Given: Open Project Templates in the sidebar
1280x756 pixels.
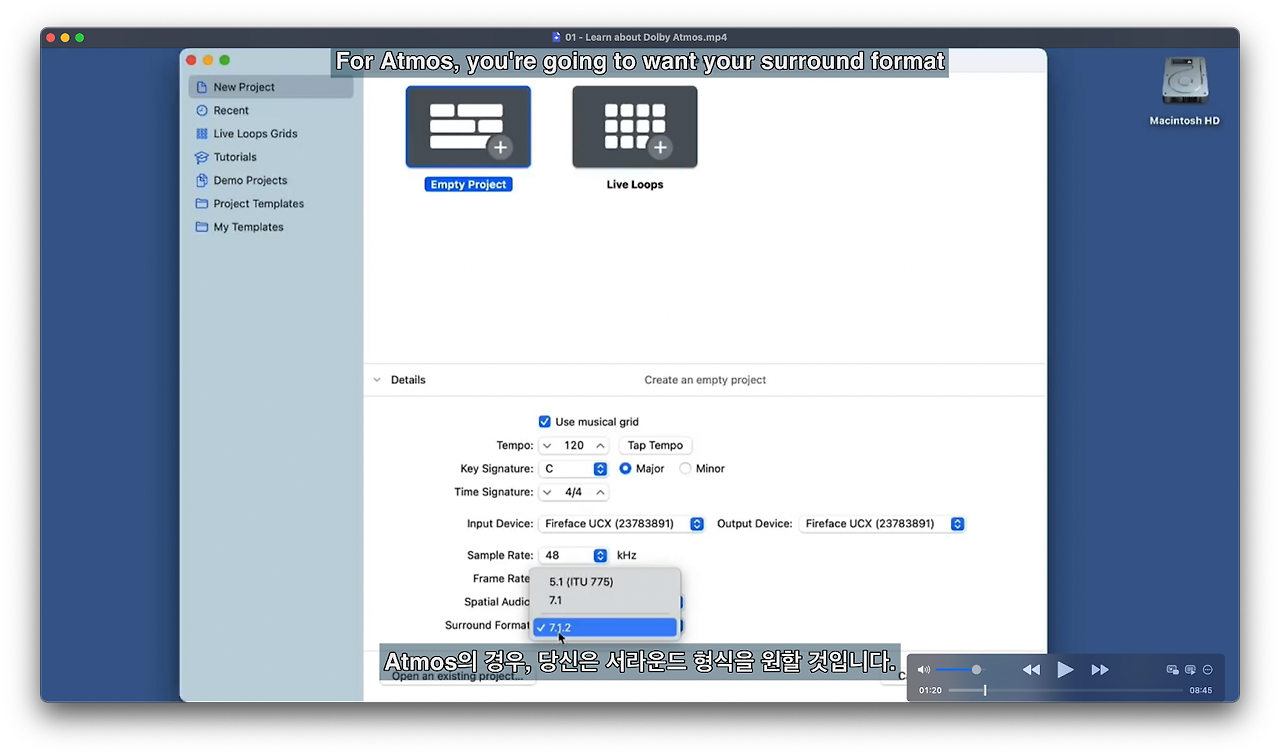Looking at the screenshot, I should tap(271, 204).
